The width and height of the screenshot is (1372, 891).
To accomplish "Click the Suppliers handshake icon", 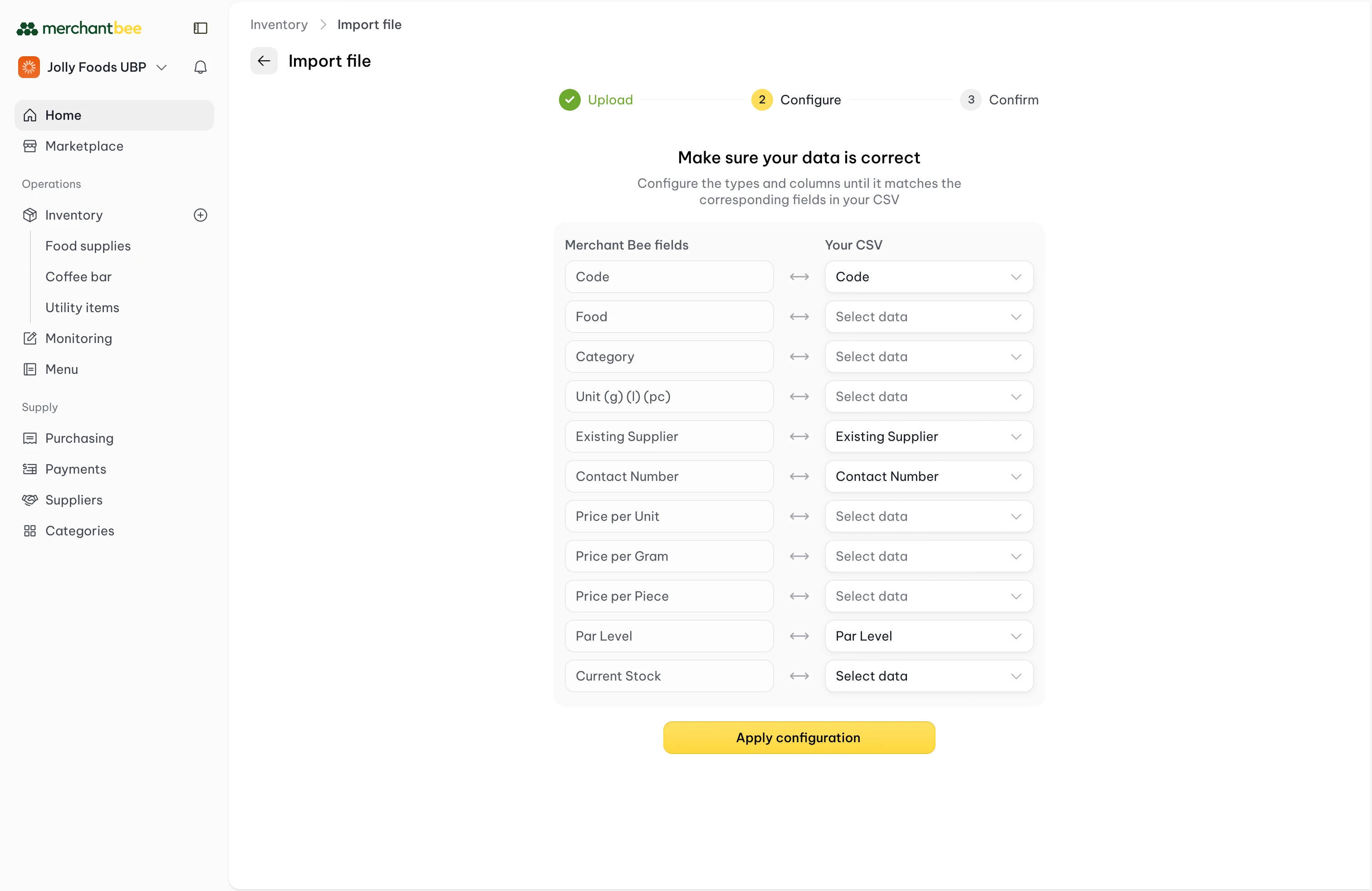I will (x=29, y=499).
